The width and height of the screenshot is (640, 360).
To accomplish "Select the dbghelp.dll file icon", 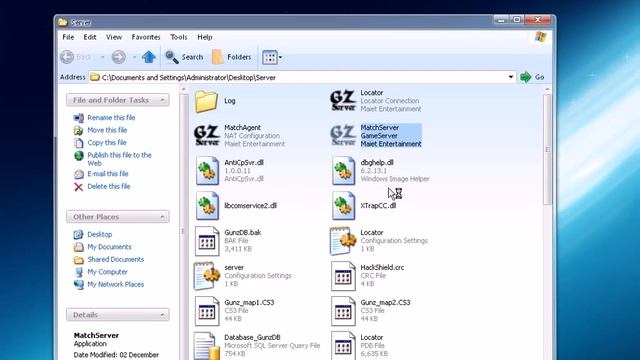I will coord(343,171).
